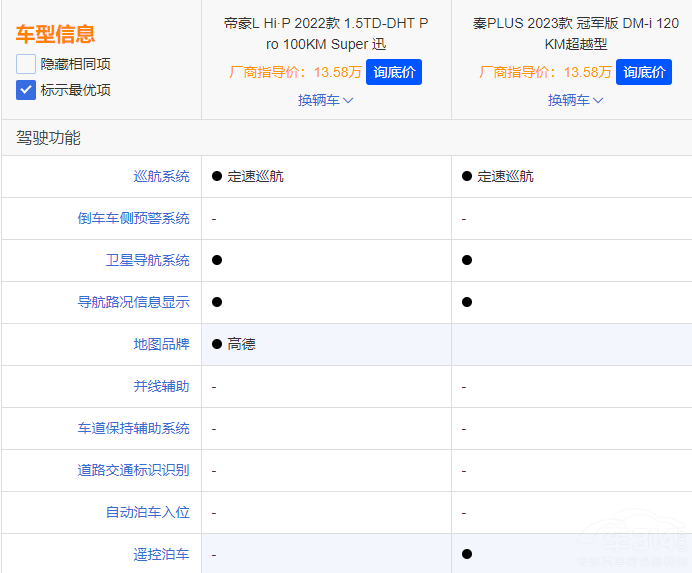Expand 换辆车 dropdown under 帝豪L

(x=326, y=100)
